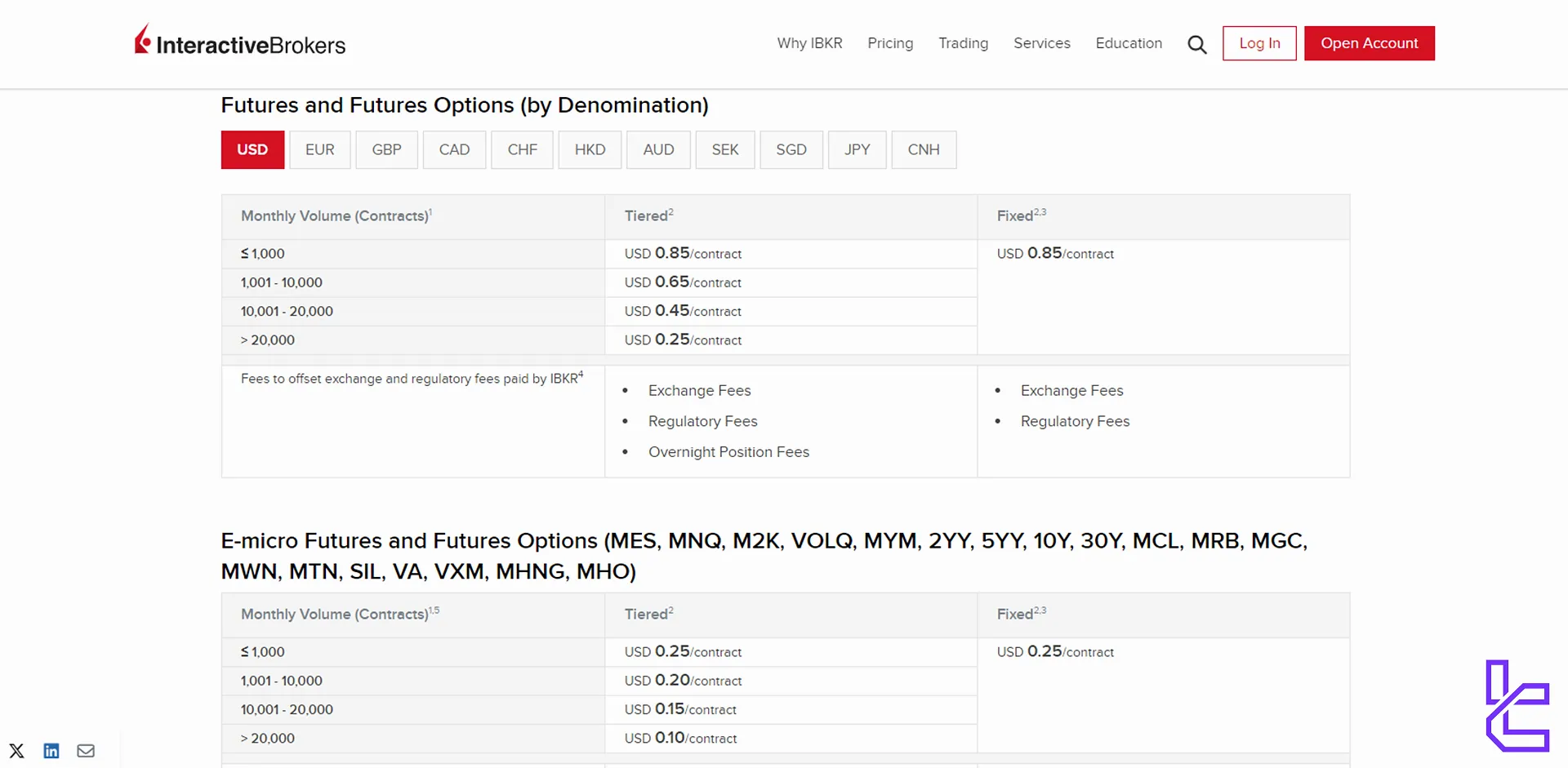Viewport: 1568px width, 768px height.
Task: Open the Pricing menu
Action: (x=890, y=43)
